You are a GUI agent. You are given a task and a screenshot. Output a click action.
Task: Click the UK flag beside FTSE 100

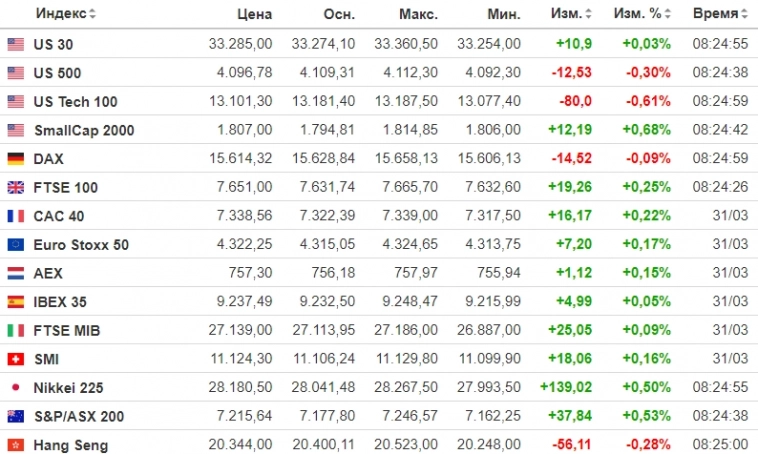pyautogui.click(x=15, y=187)
